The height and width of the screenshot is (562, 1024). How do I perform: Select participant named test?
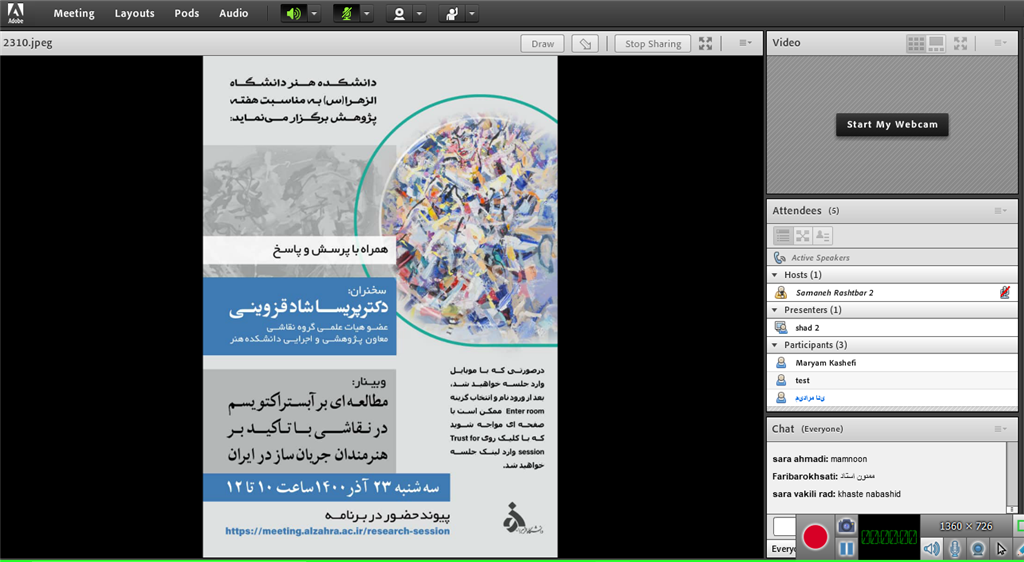[892, 381]
